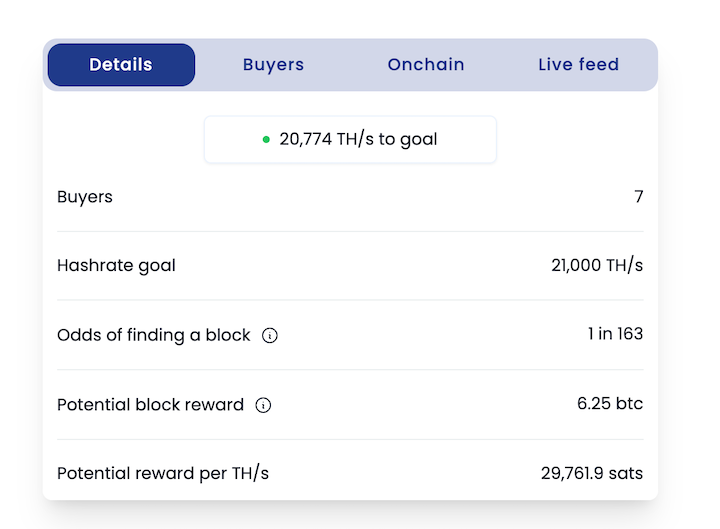Click the 'Odds of finding a block' label
Screen dimensions: 720x529
point(154,335)
